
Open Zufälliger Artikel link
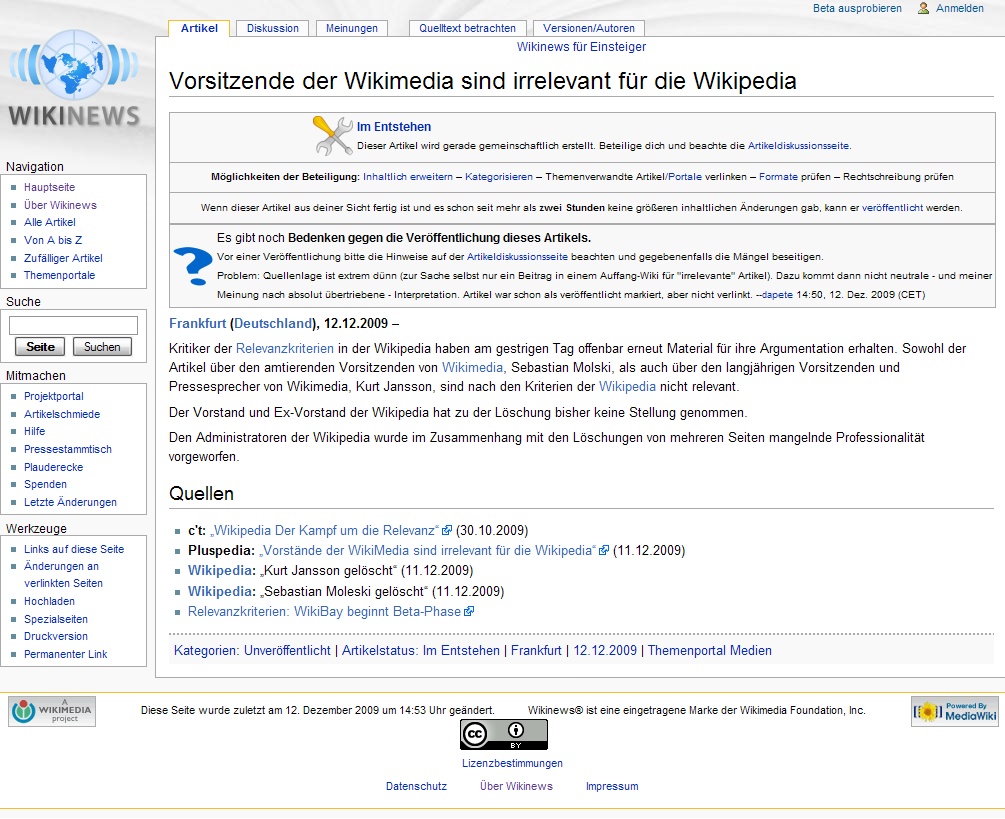point(63,258)
